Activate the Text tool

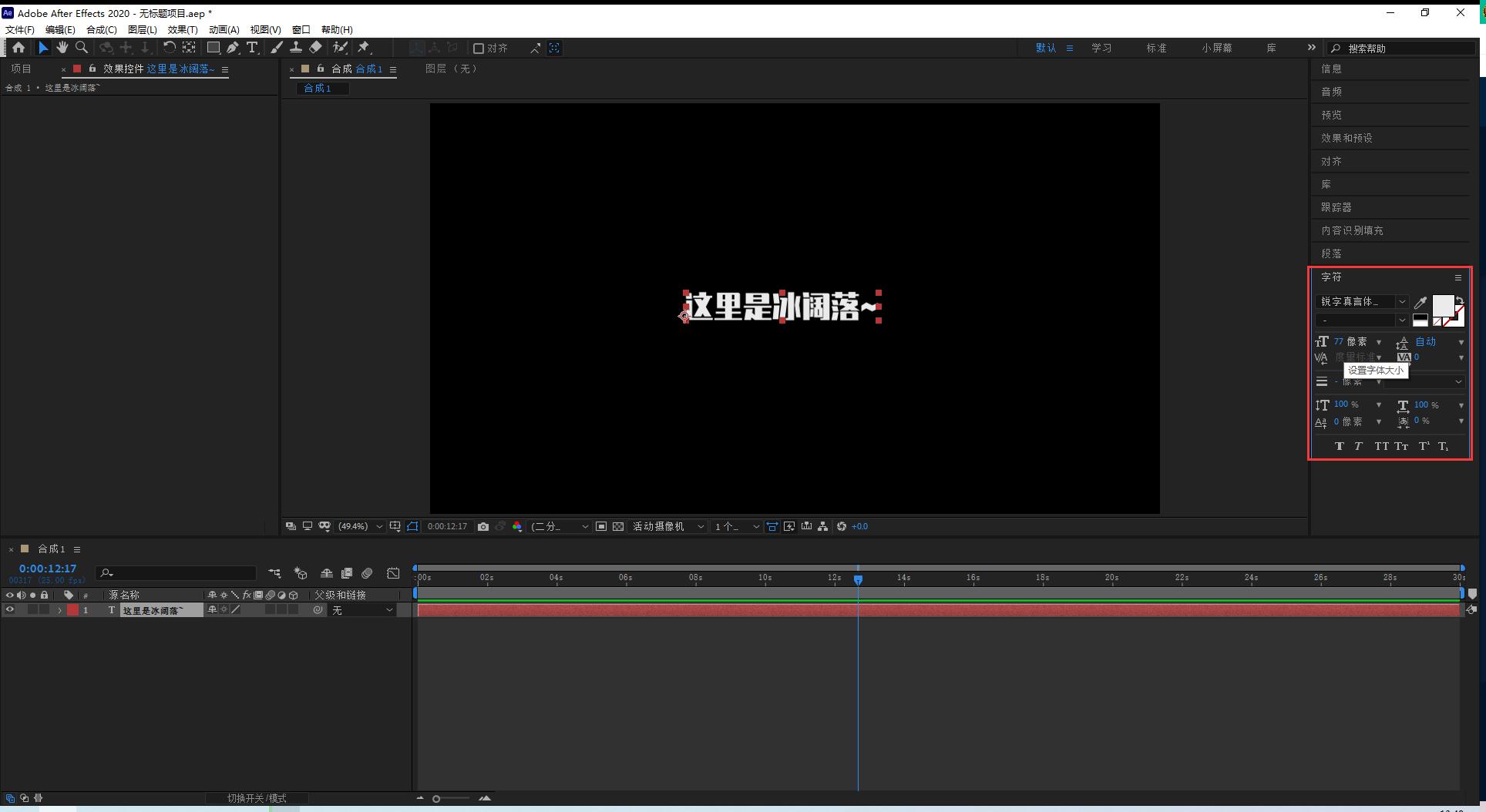point(252,48)
